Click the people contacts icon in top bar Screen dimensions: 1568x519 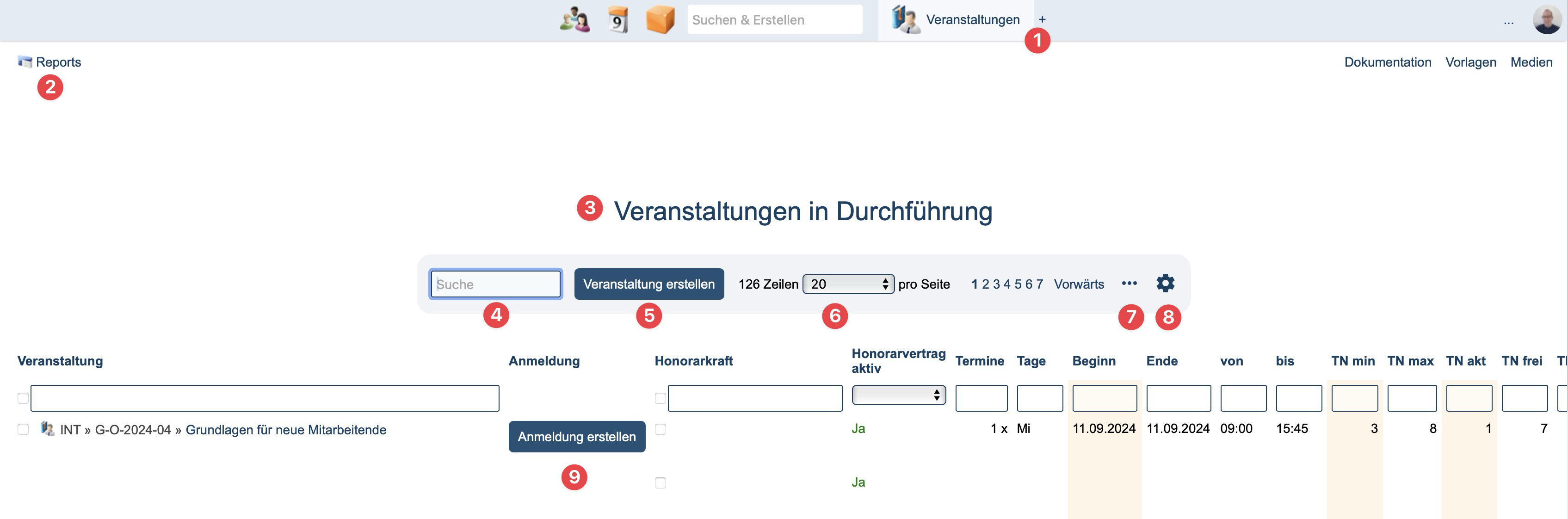(574, 19)
